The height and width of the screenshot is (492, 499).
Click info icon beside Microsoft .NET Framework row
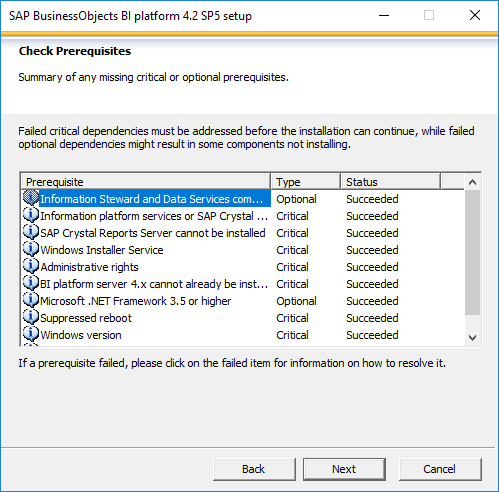[x=31, y=300]
